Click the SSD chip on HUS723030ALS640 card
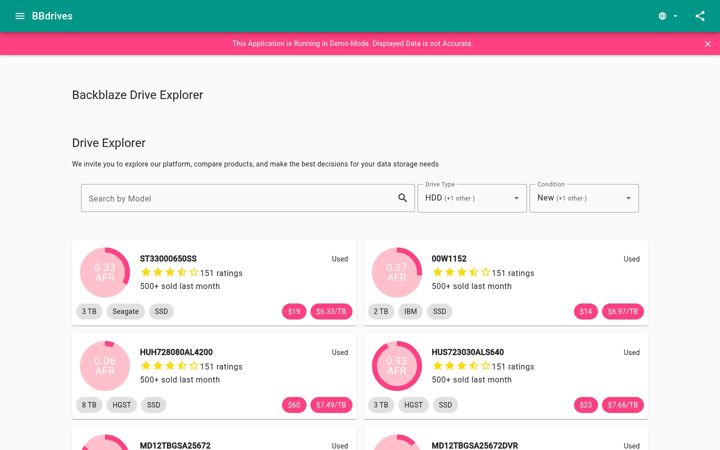This screenshot has height=450, width=720. (x=445, y=405)
